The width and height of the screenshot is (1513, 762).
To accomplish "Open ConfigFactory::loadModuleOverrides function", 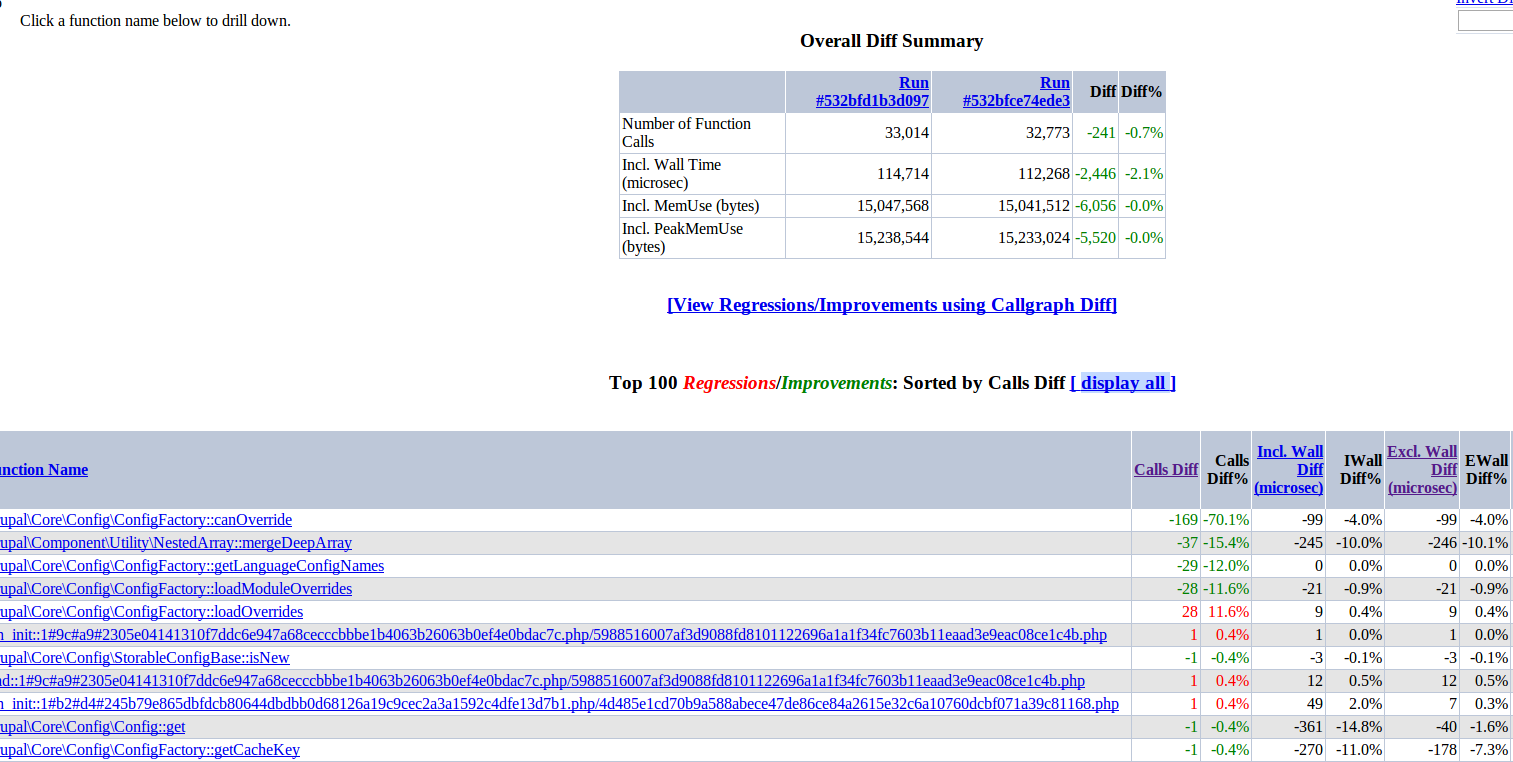I will [x=176, y=589].
